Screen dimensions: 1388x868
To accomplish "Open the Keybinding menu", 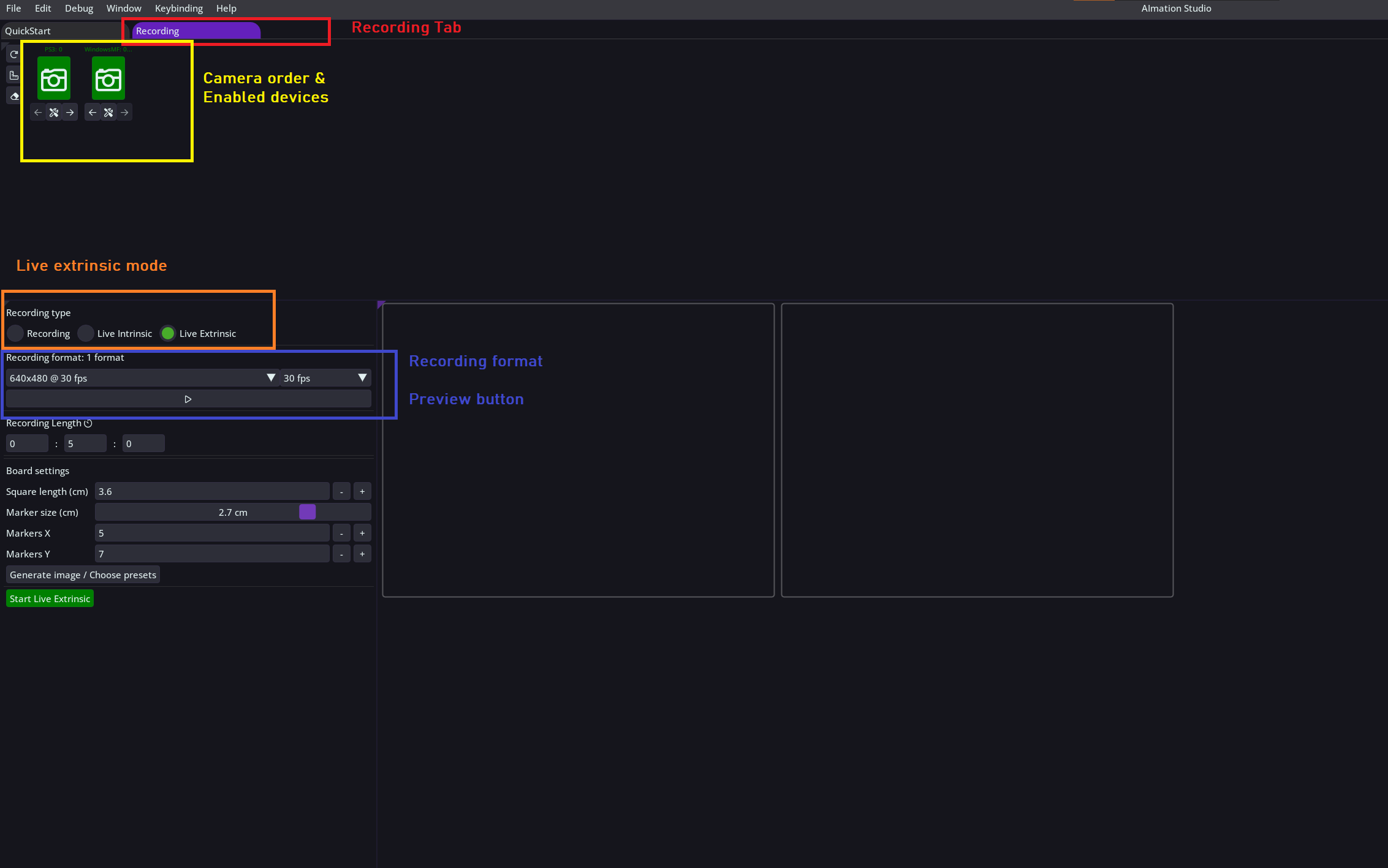I will pos(178,9).
